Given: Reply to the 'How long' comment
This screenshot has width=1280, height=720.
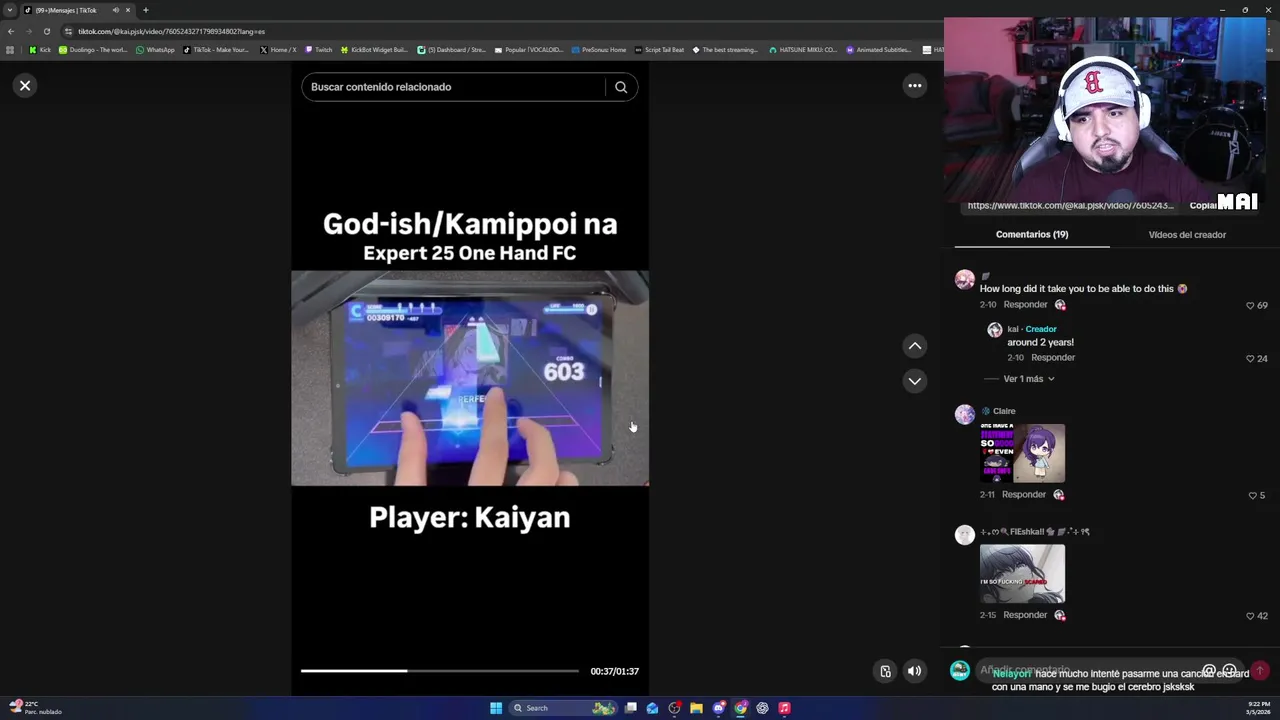Looking at the screenshot, I should tap(1025, 304).
